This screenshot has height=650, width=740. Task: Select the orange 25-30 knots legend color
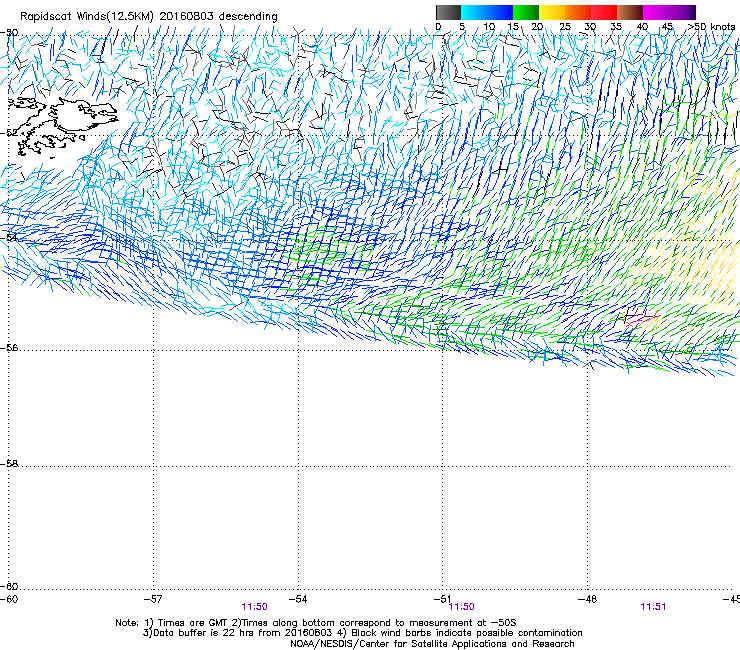pos(578,12)
